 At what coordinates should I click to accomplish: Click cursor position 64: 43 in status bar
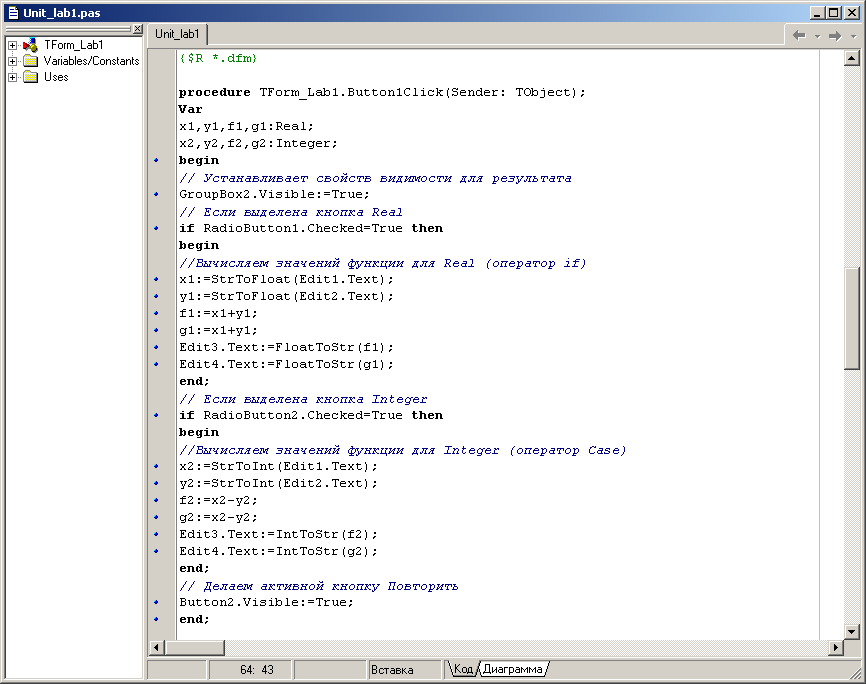coord(257,670)
